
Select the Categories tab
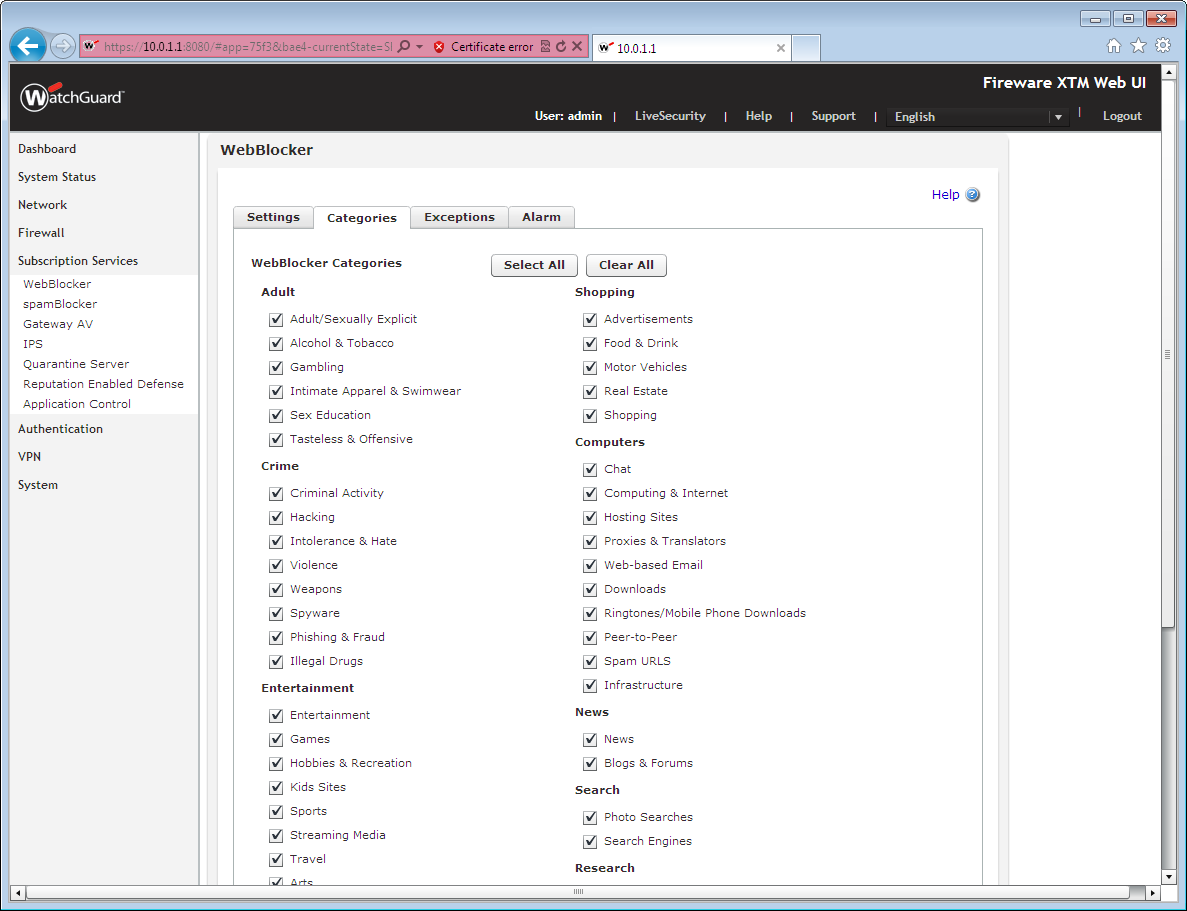(x=362, y=218)
